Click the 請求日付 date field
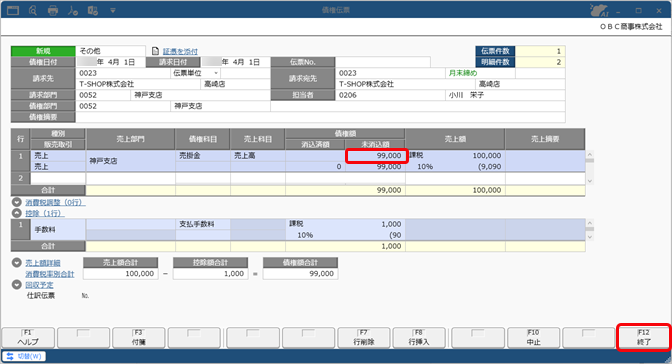 click(x=236, y=62)
